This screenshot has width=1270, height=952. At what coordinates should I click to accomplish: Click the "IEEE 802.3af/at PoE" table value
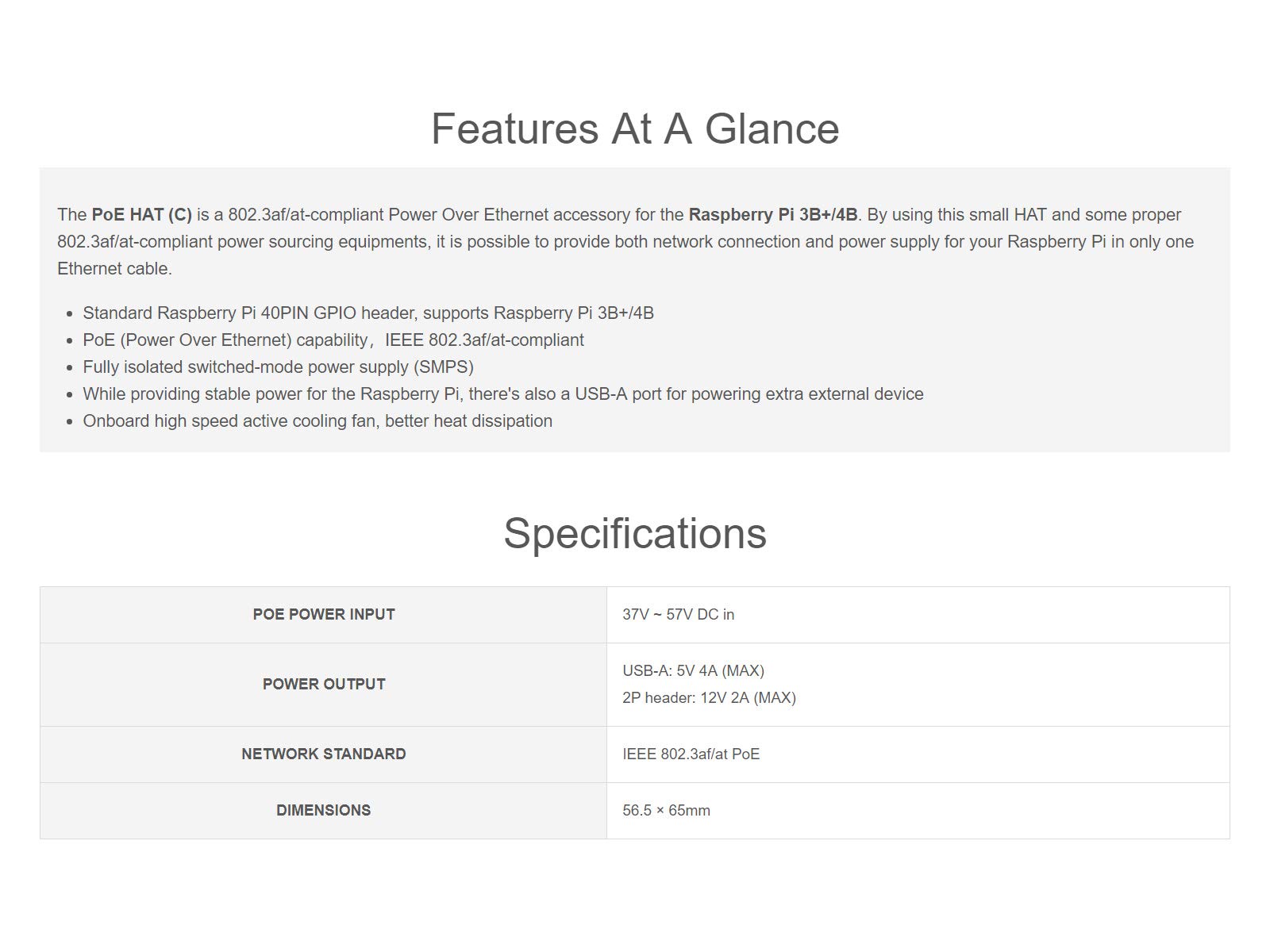(691, 754)
